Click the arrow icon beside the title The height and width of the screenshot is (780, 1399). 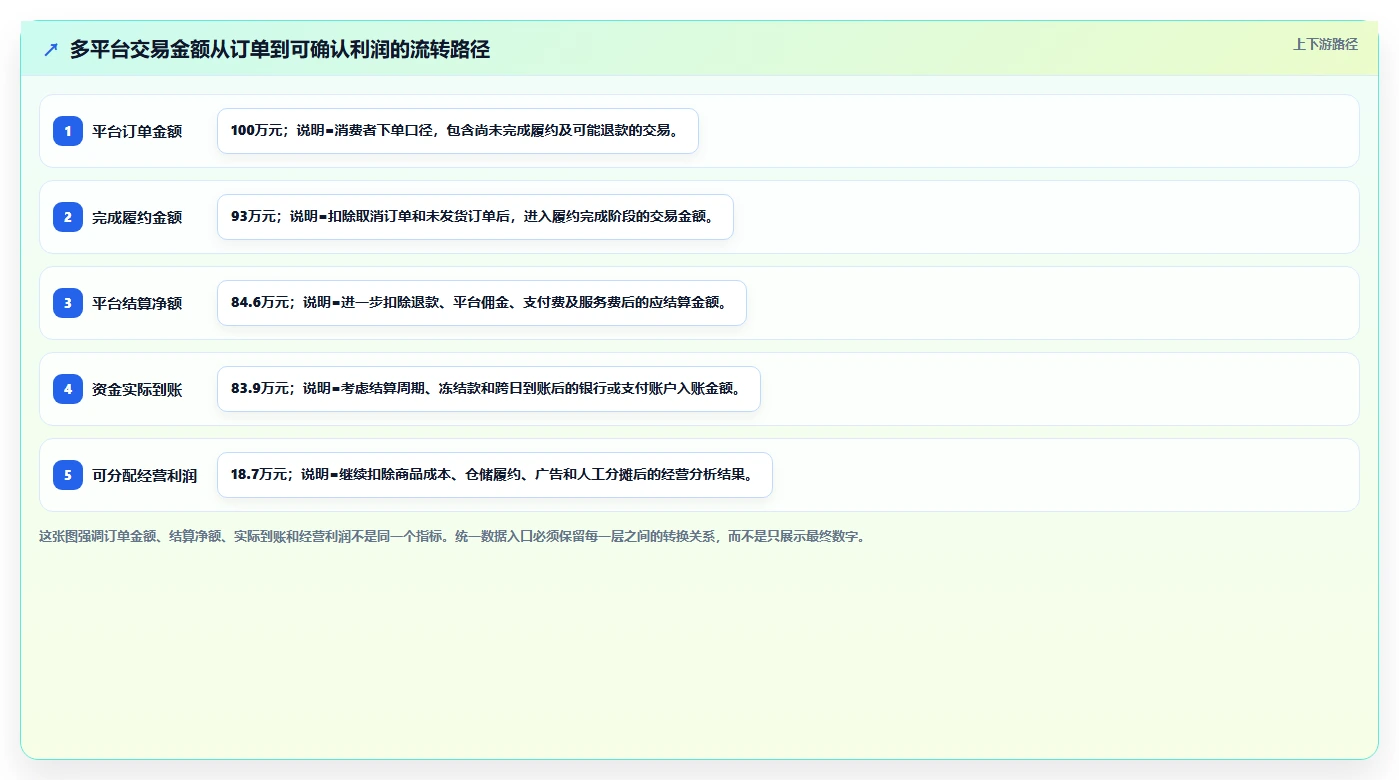(x=51, y=50)
